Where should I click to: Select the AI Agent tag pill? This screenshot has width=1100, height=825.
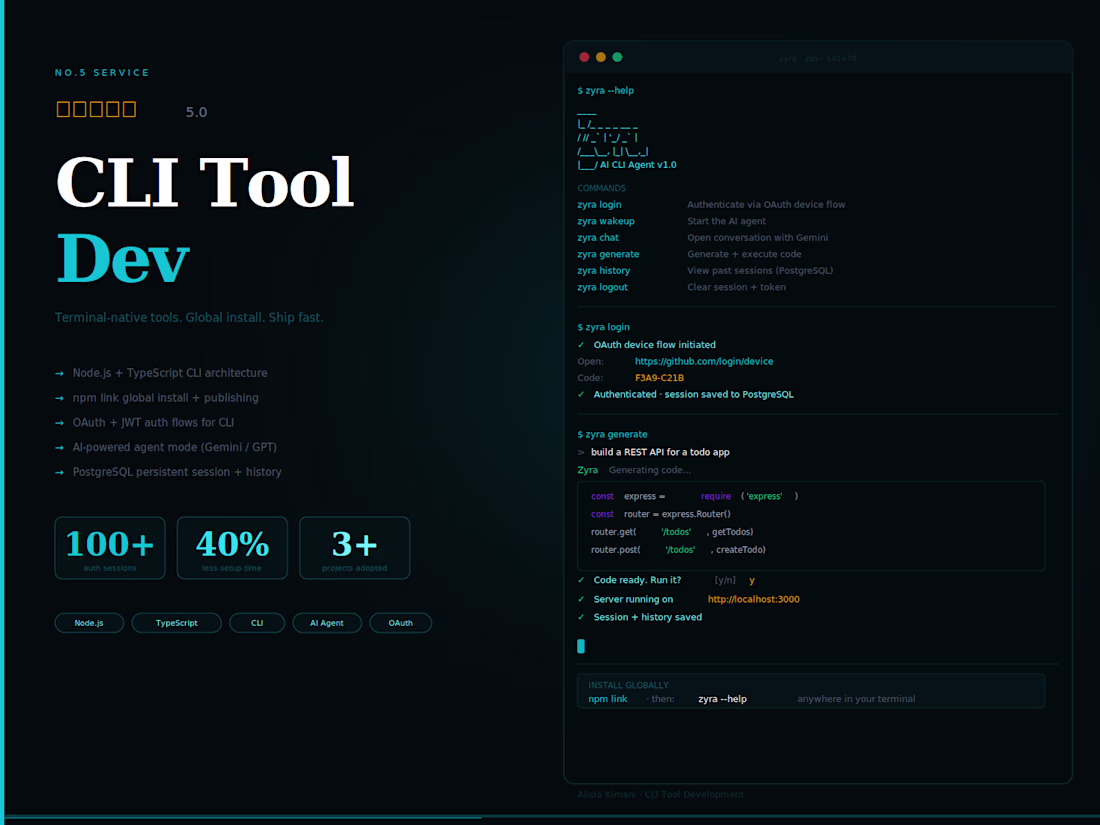[x=327, y=623]
